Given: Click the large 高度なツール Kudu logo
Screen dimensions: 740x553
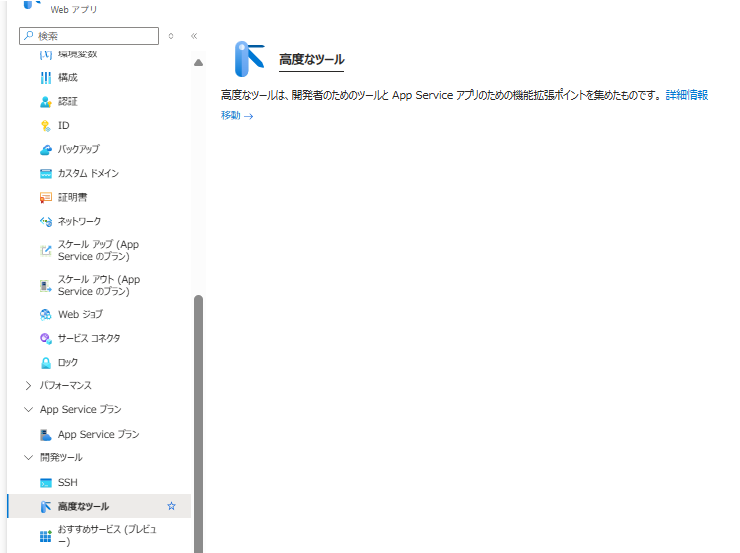Looking at the screenshot, I should pos(250,59).
